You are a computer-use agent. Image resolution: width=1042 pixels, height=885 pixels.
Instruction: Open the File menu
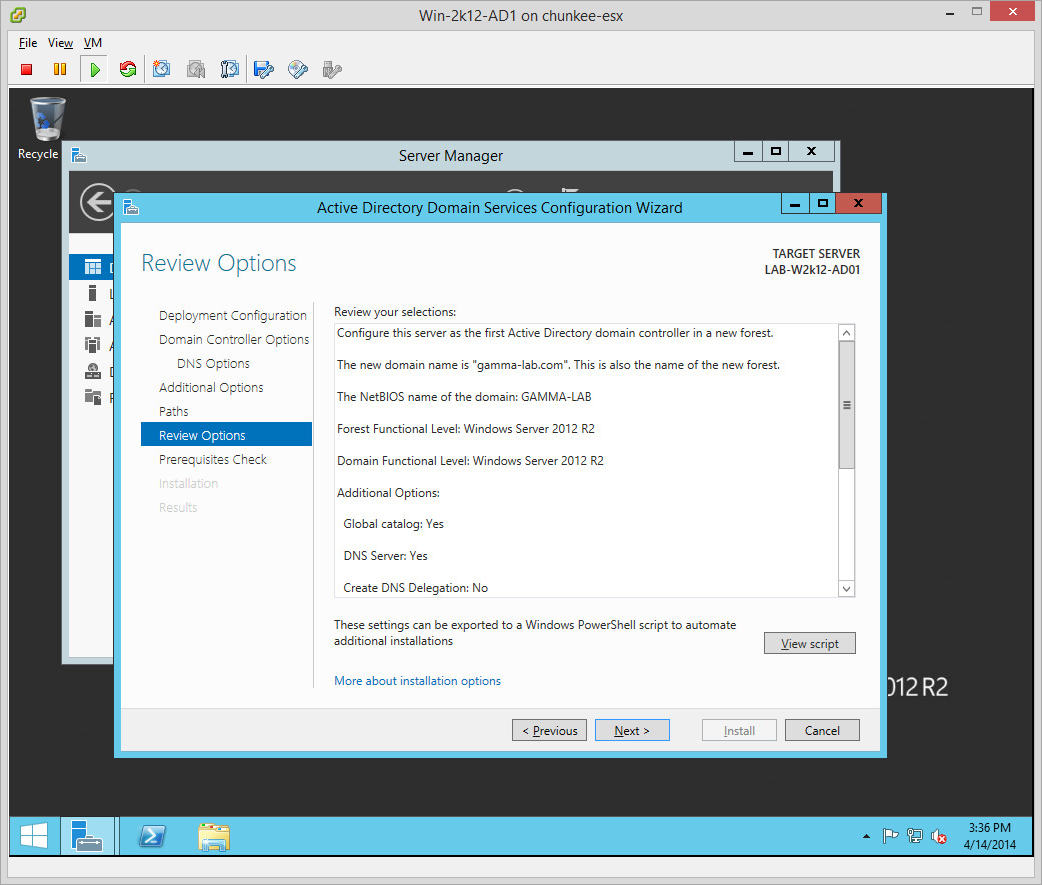pos(28,43)
